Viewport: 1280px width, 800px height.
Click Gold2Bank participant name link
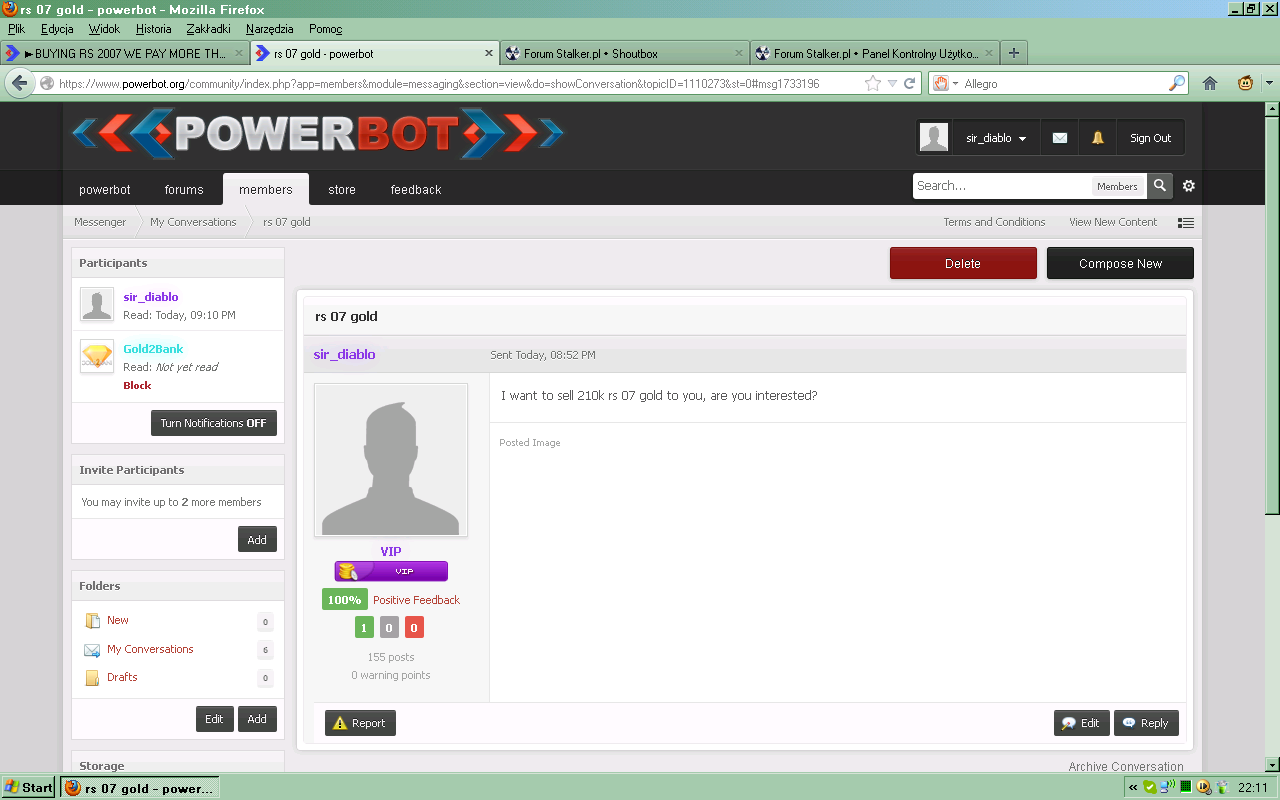(x=153, y=349)
